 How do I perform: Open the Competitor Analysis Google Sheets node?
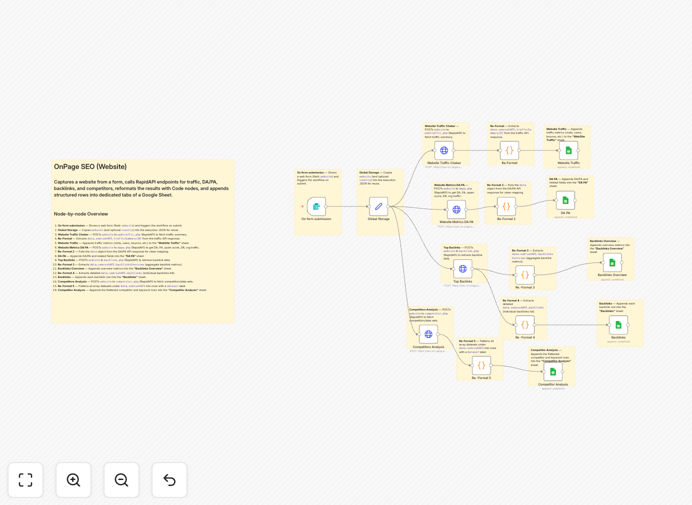(x=553, y=372)
